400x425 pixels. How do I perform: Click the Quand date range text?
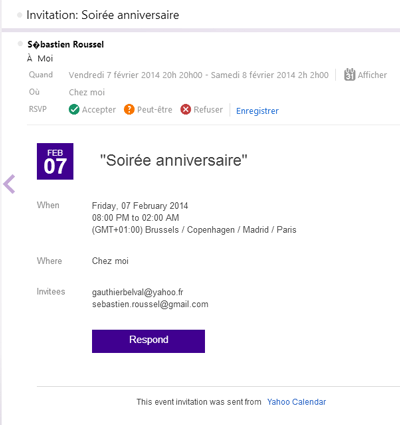199,75
